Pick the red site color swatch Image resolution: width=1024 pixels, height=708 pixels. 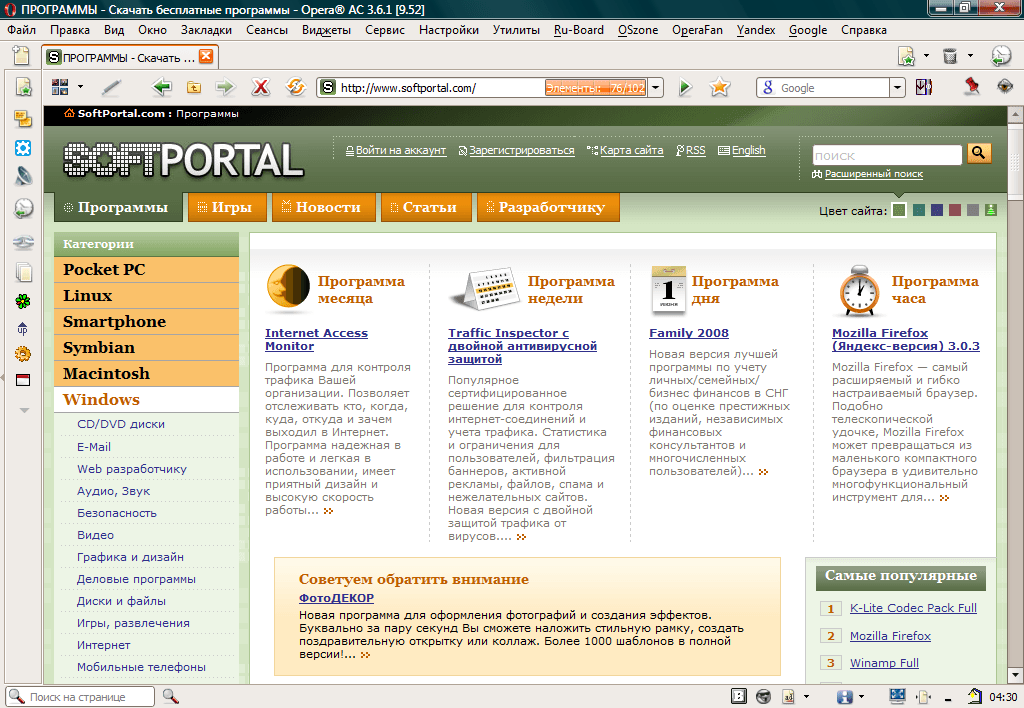coord(955,210)
